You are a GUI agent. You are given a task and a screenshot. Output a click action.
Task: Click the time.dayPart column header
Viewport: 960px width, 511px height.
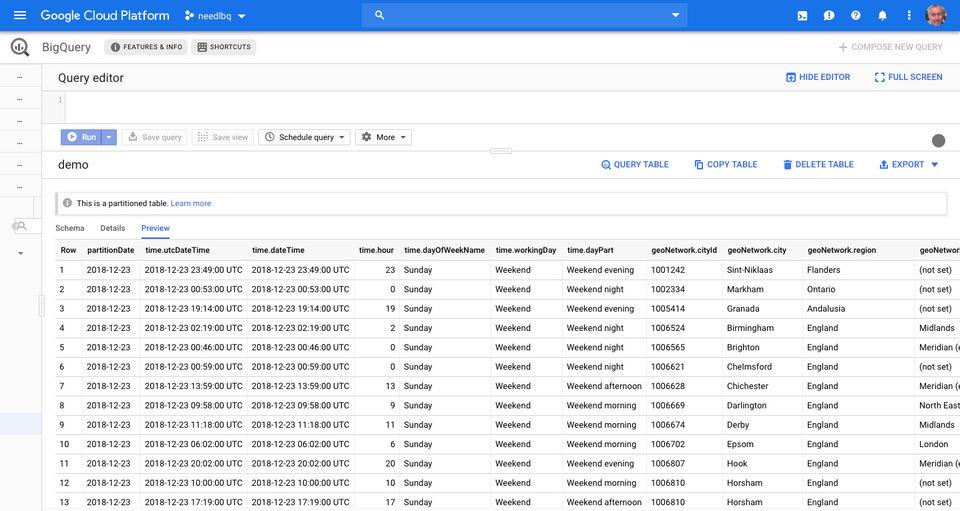(x=590, y=250)
